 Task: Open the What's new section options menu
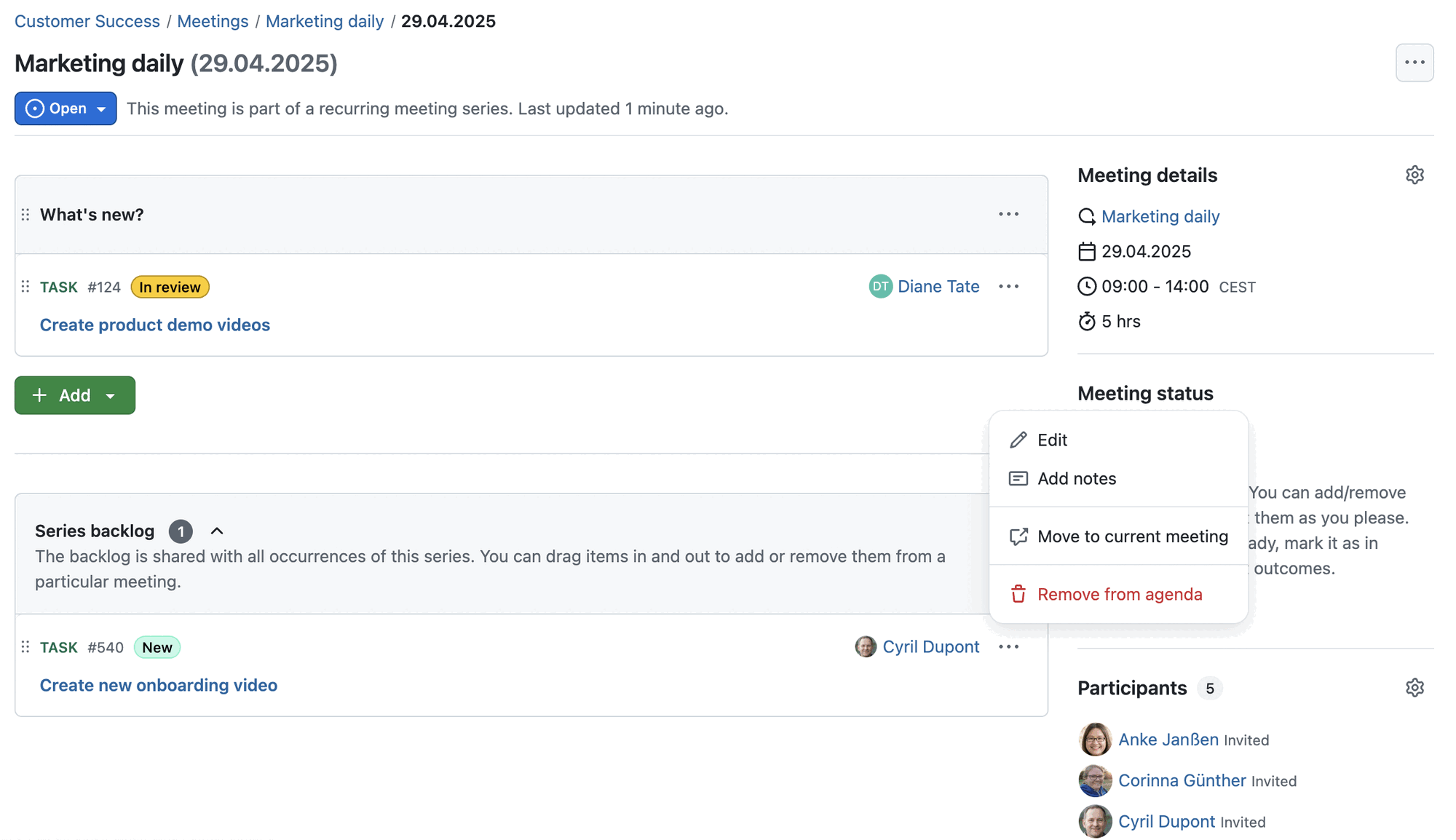coord(1008,214)
